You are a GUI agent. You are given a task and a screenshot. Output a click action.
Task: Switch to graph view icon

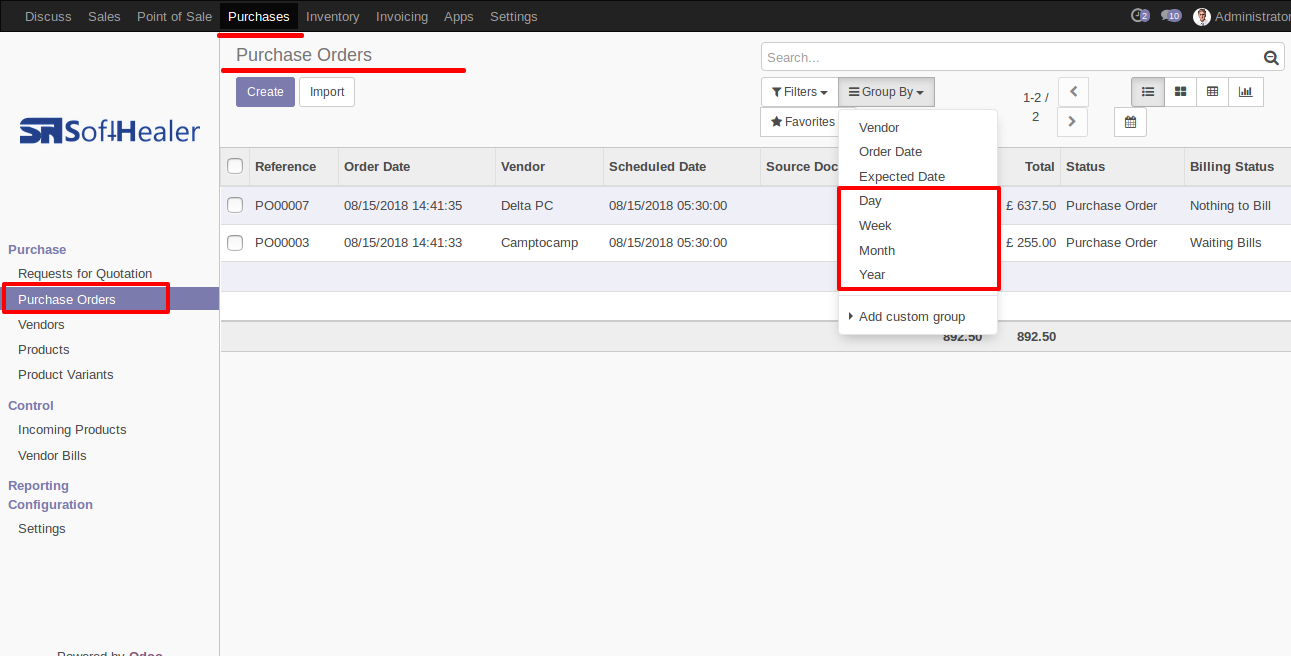[x=1245, y=92]
